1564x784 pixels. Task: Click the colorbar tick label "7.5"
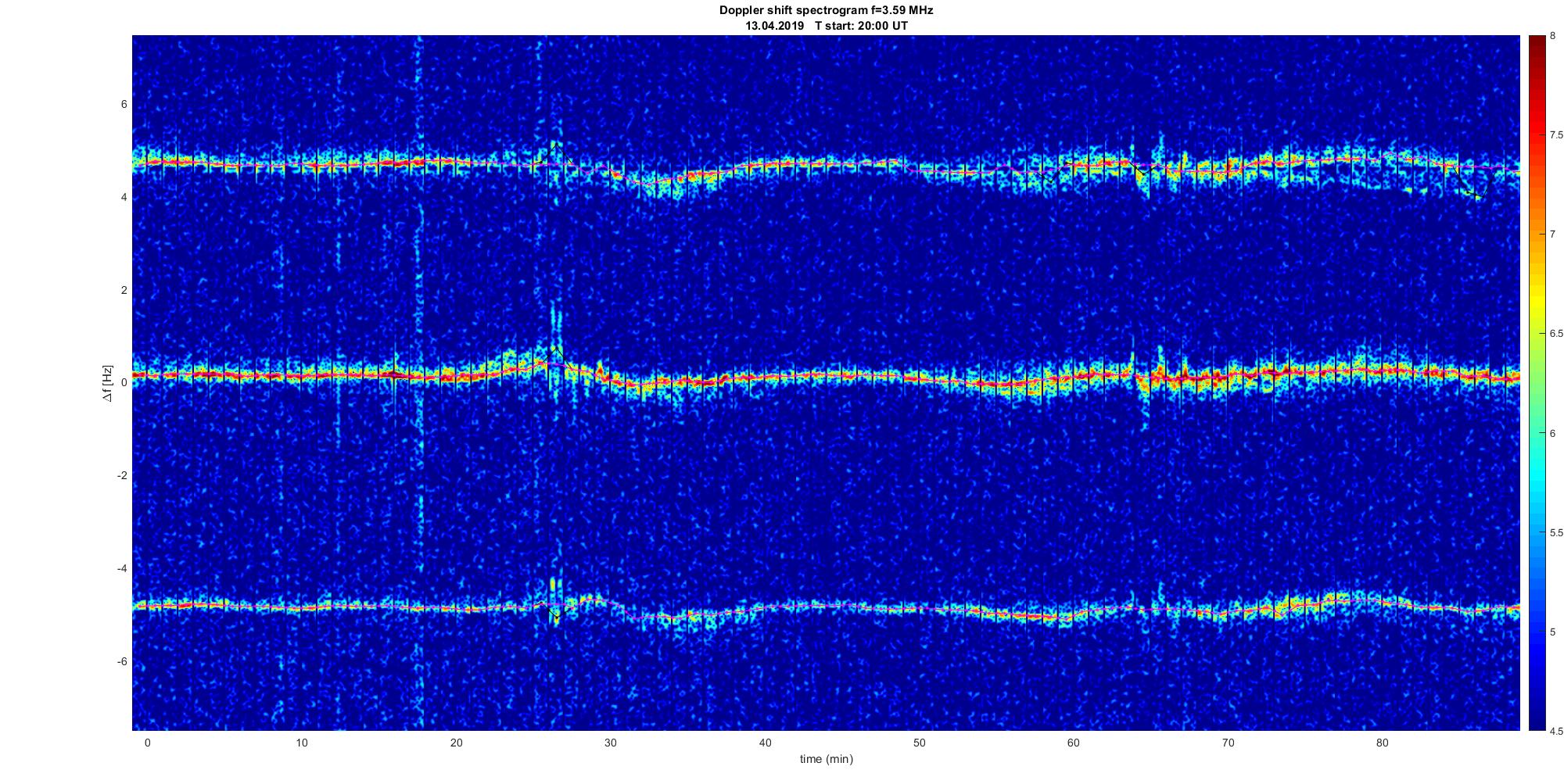(1556, 135)
